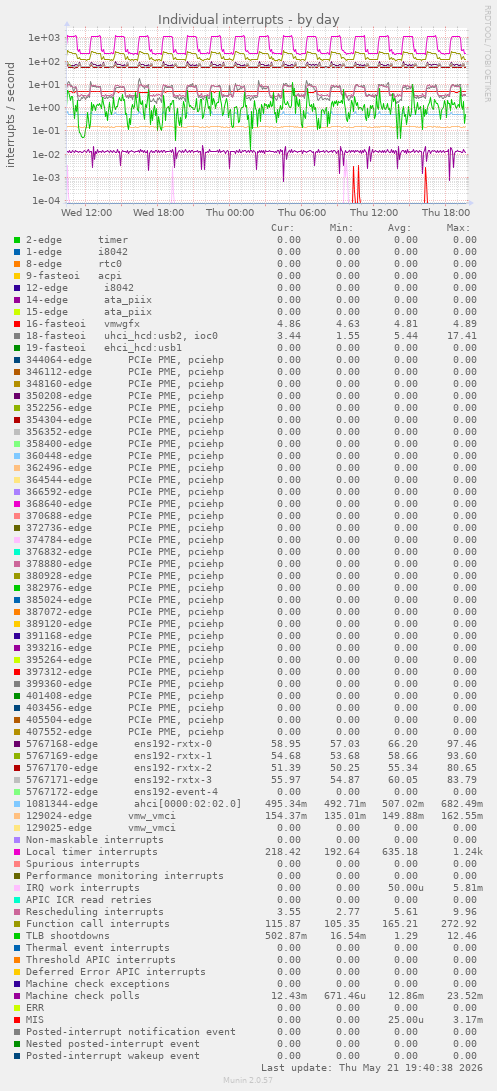497x1091 pixels.
Task: Click the red 16-fasteoi vmwgfx legend swatch
Action: (17, 324)
